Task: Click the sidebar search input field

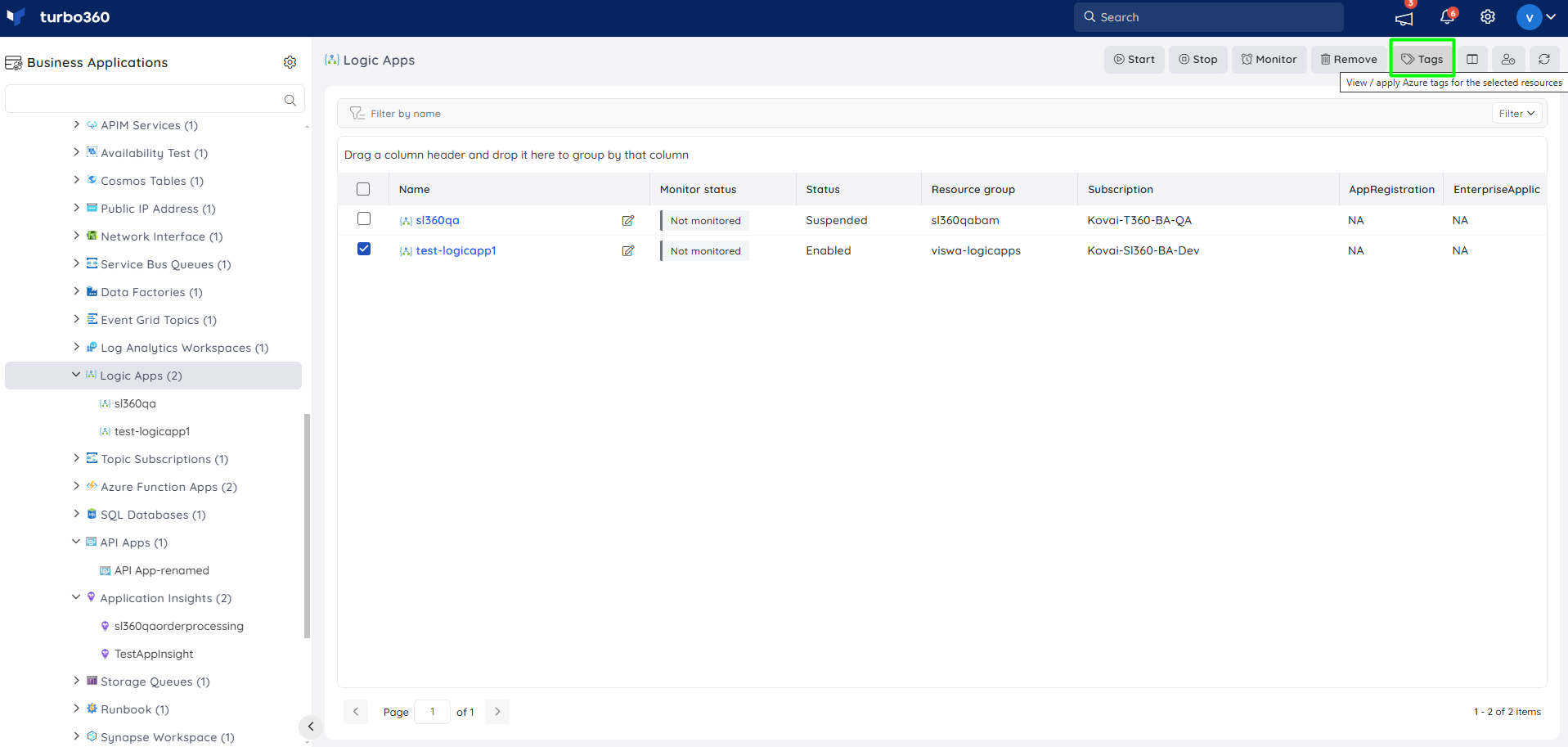Action: click(155, 99)
